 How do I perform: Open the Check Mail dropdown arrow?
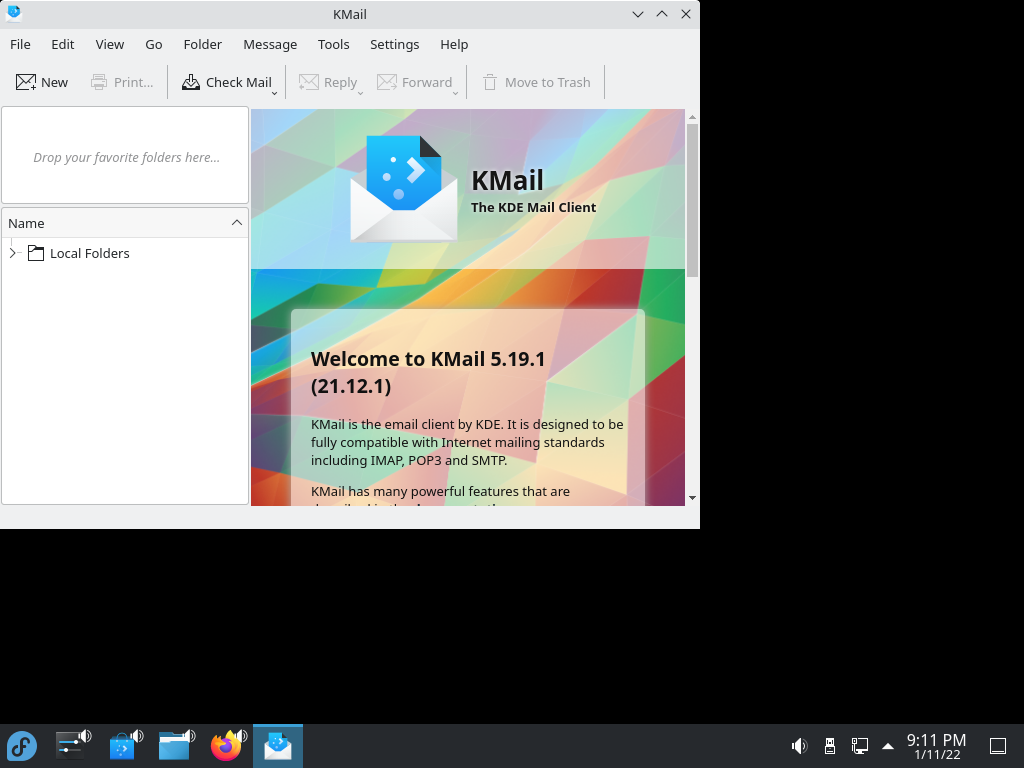275,93
